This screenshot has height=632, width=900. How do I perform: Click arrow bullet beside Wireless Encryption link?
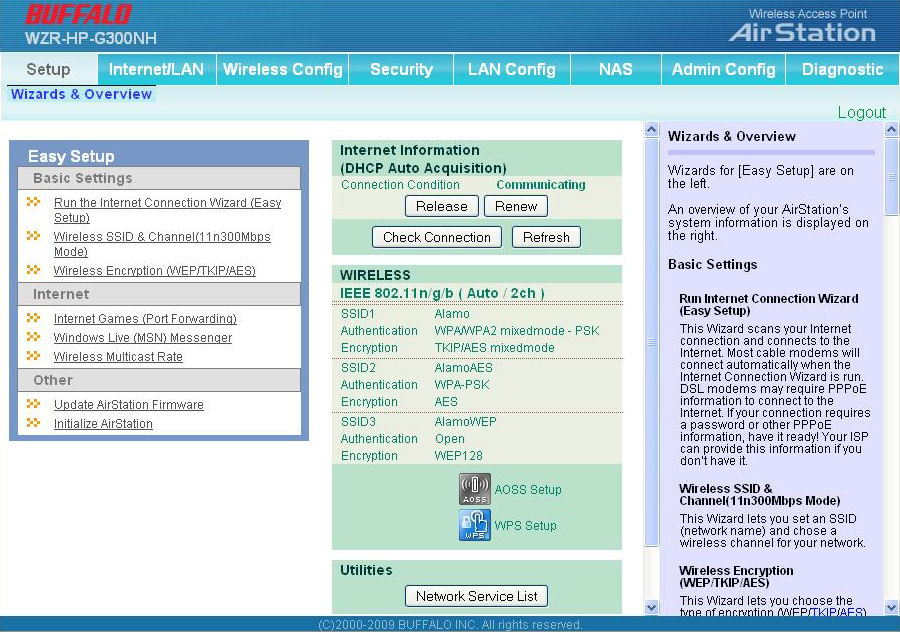34,269
